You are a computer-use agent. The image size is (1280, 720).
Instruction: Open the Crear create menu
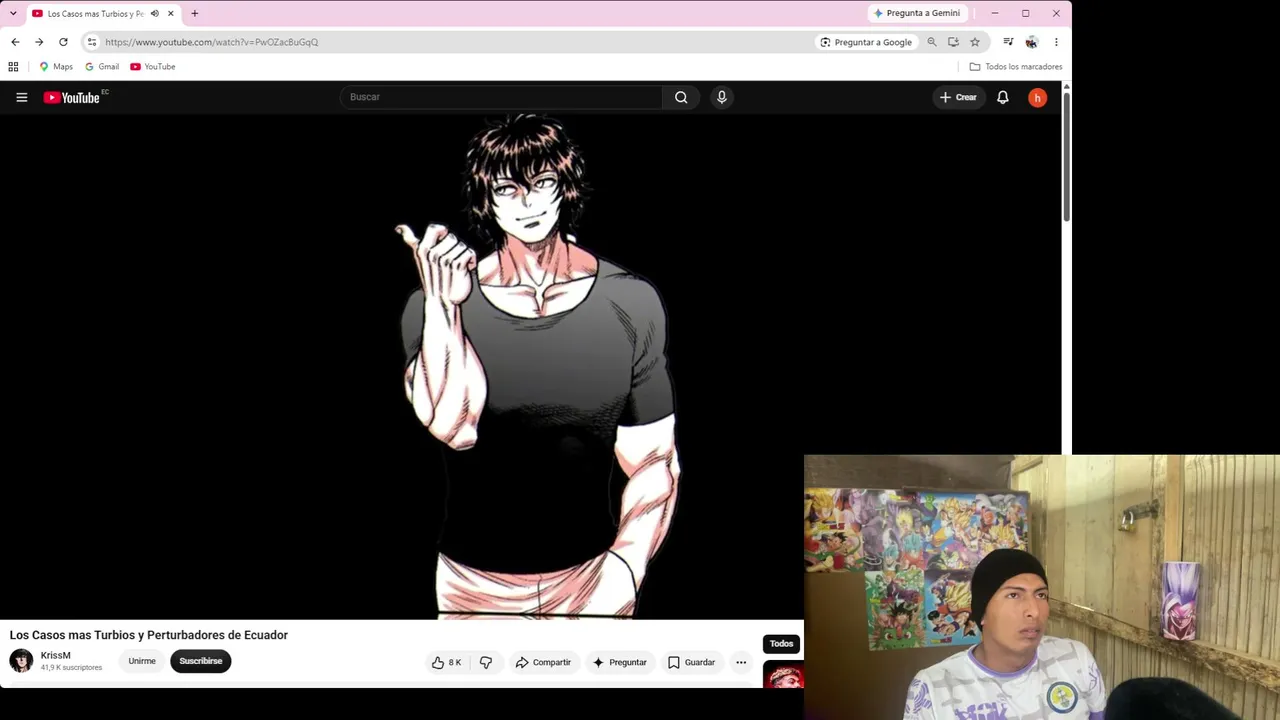[958, 97]
